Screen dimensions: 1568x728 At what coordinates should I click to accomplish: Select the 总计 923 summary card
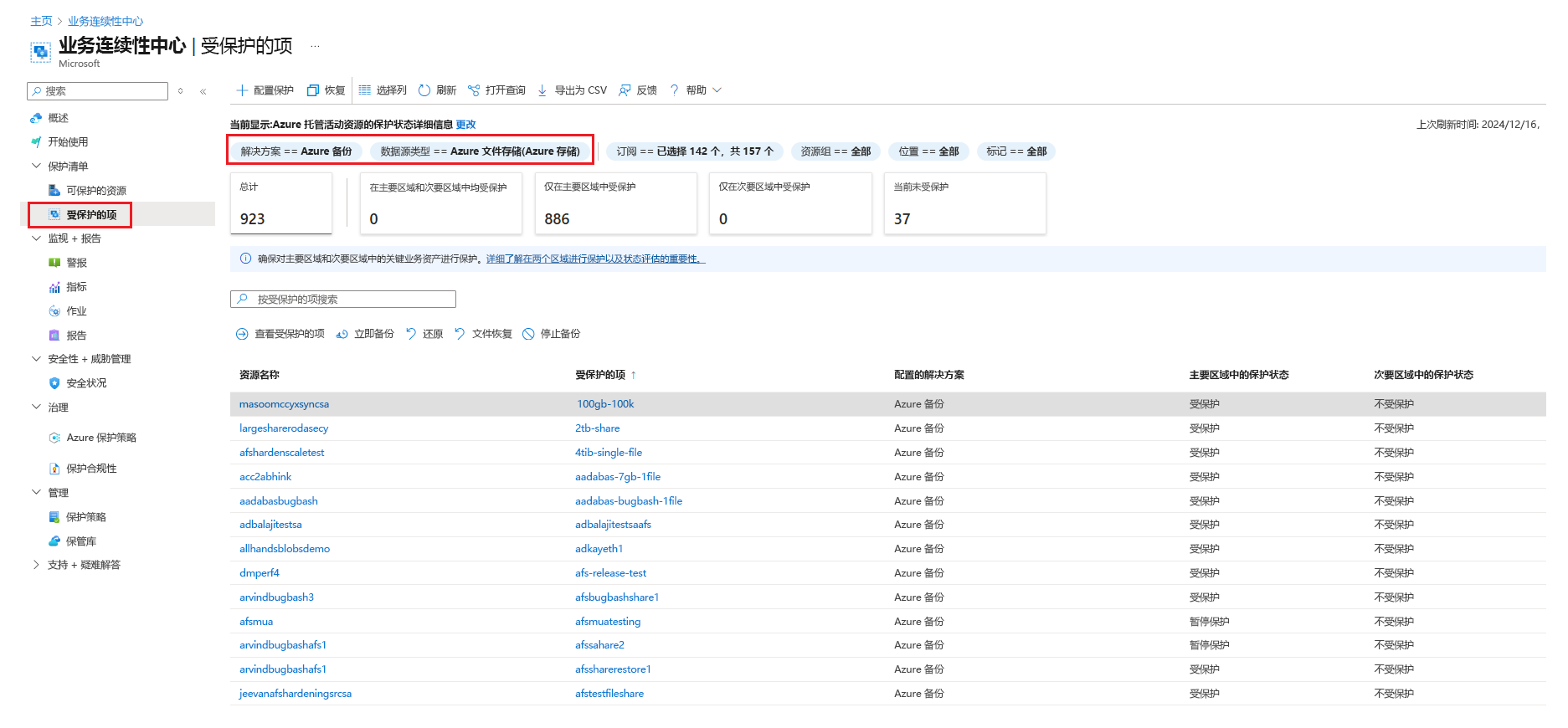tap(281, 203)
